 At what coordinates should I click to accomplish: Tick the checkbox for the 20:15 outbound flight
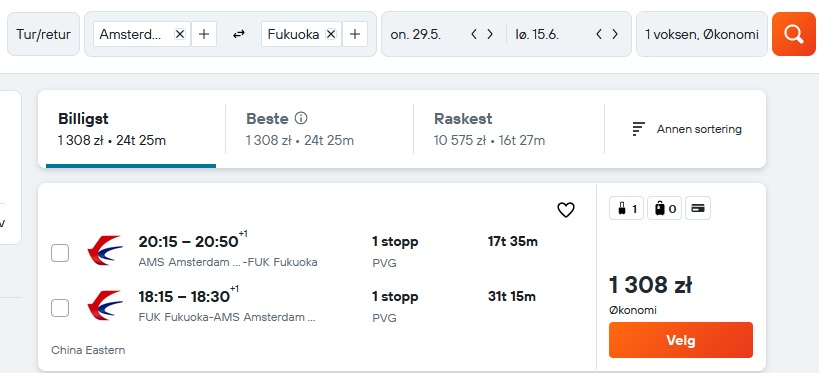[60, 253]
